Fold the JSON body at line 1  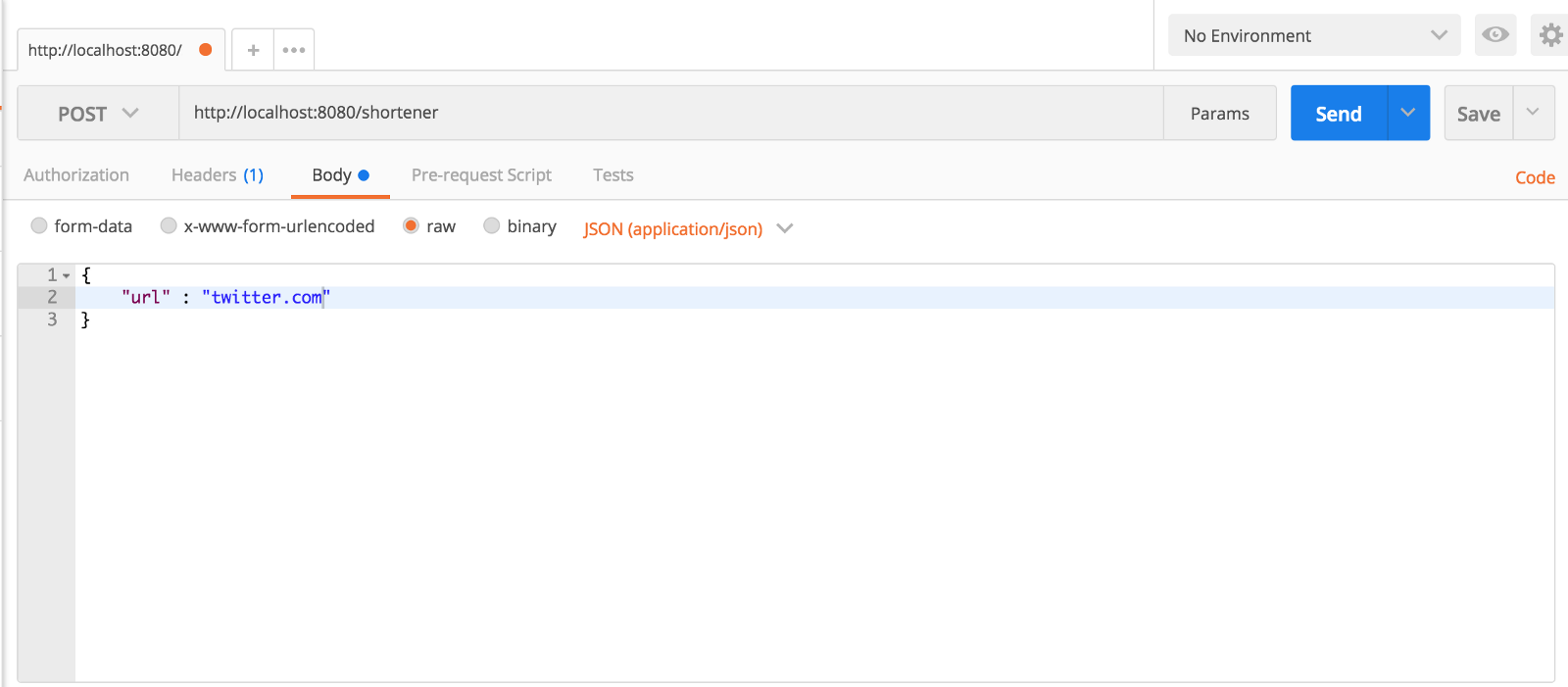67,275
